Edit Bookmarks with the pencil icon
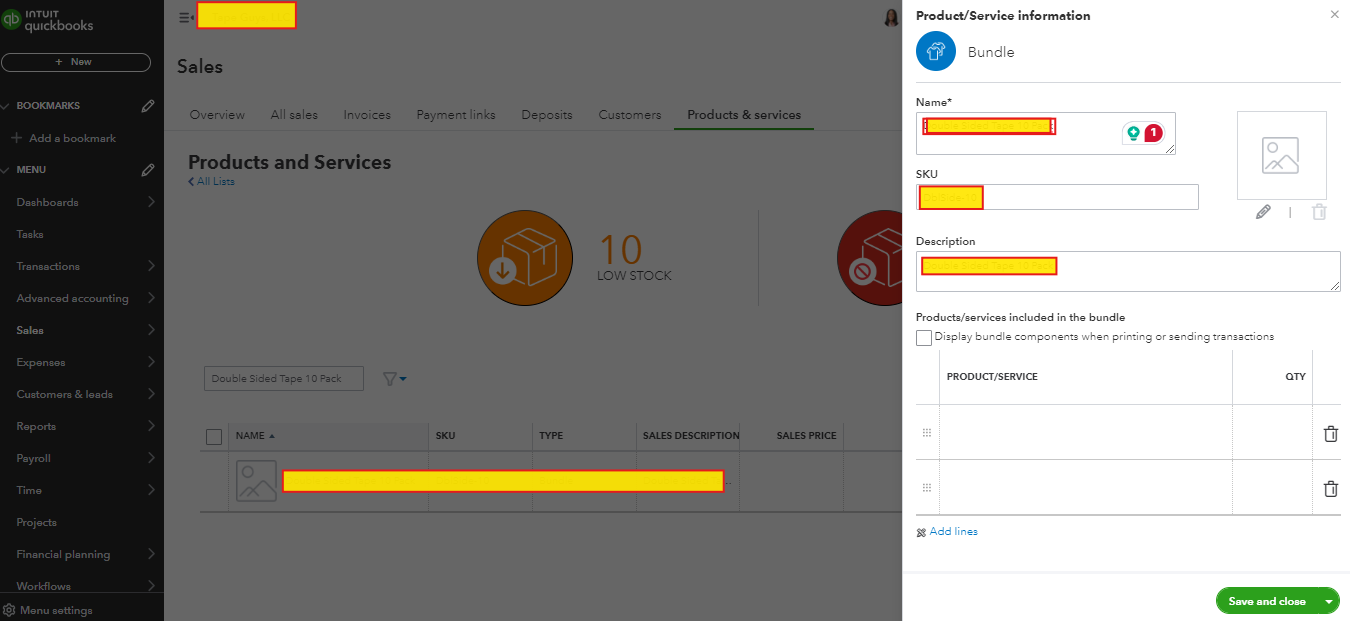This screenshot has height=621, width=1350. click(148, 106)
